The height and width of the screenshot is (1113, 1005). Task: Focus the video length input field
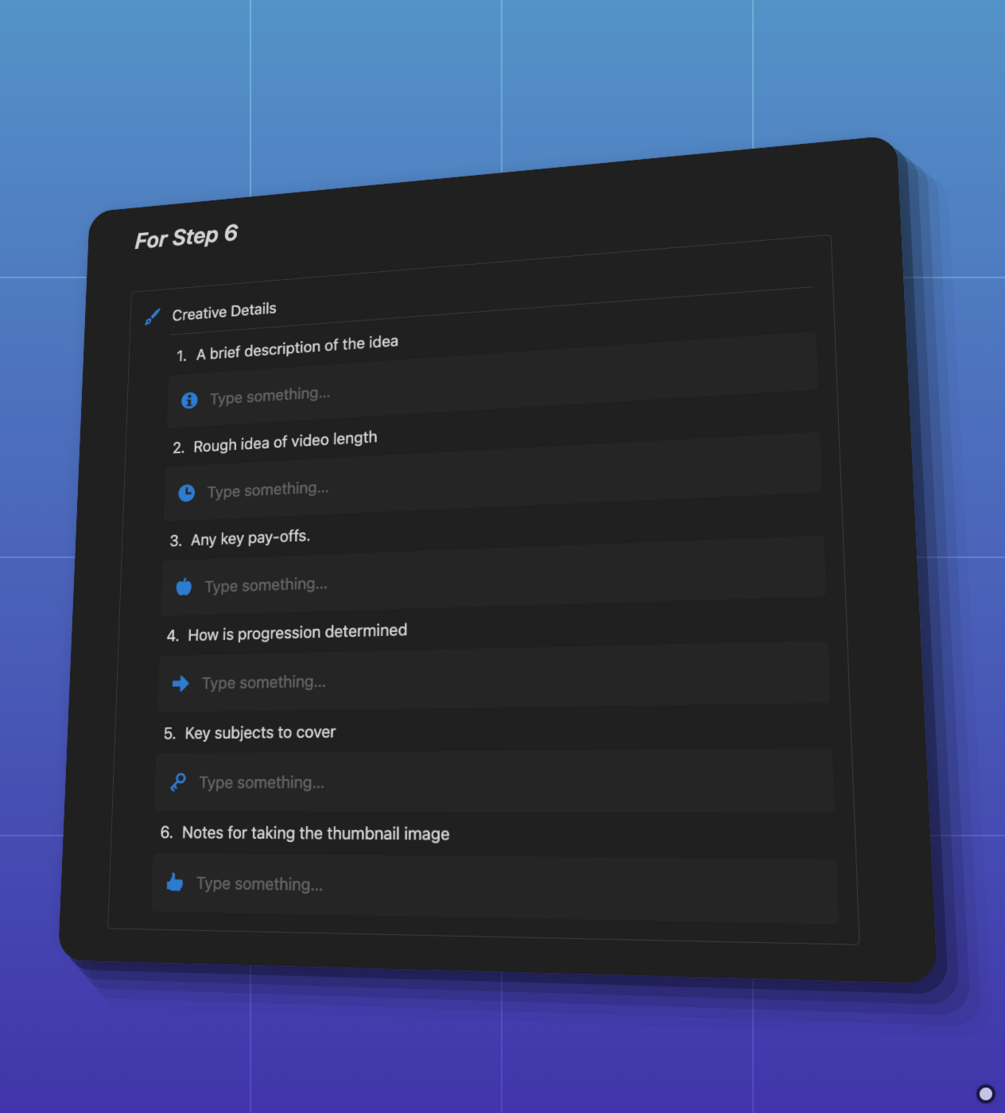coord(493,477)
